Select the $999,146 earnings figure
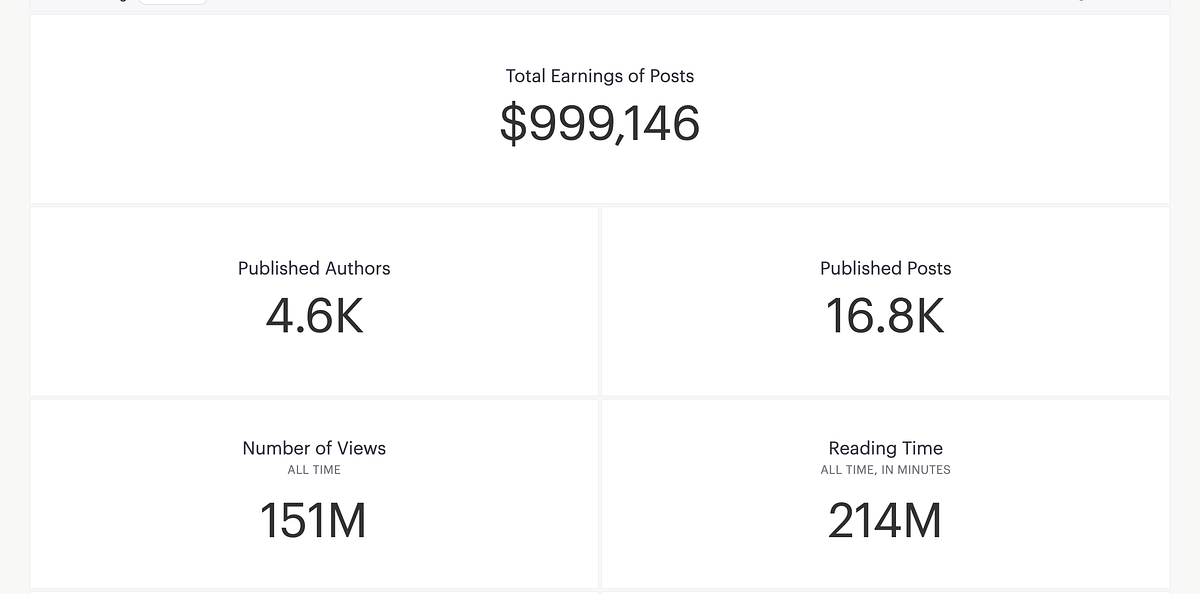The image size is (1200, 594). click(x=599, y=124)
